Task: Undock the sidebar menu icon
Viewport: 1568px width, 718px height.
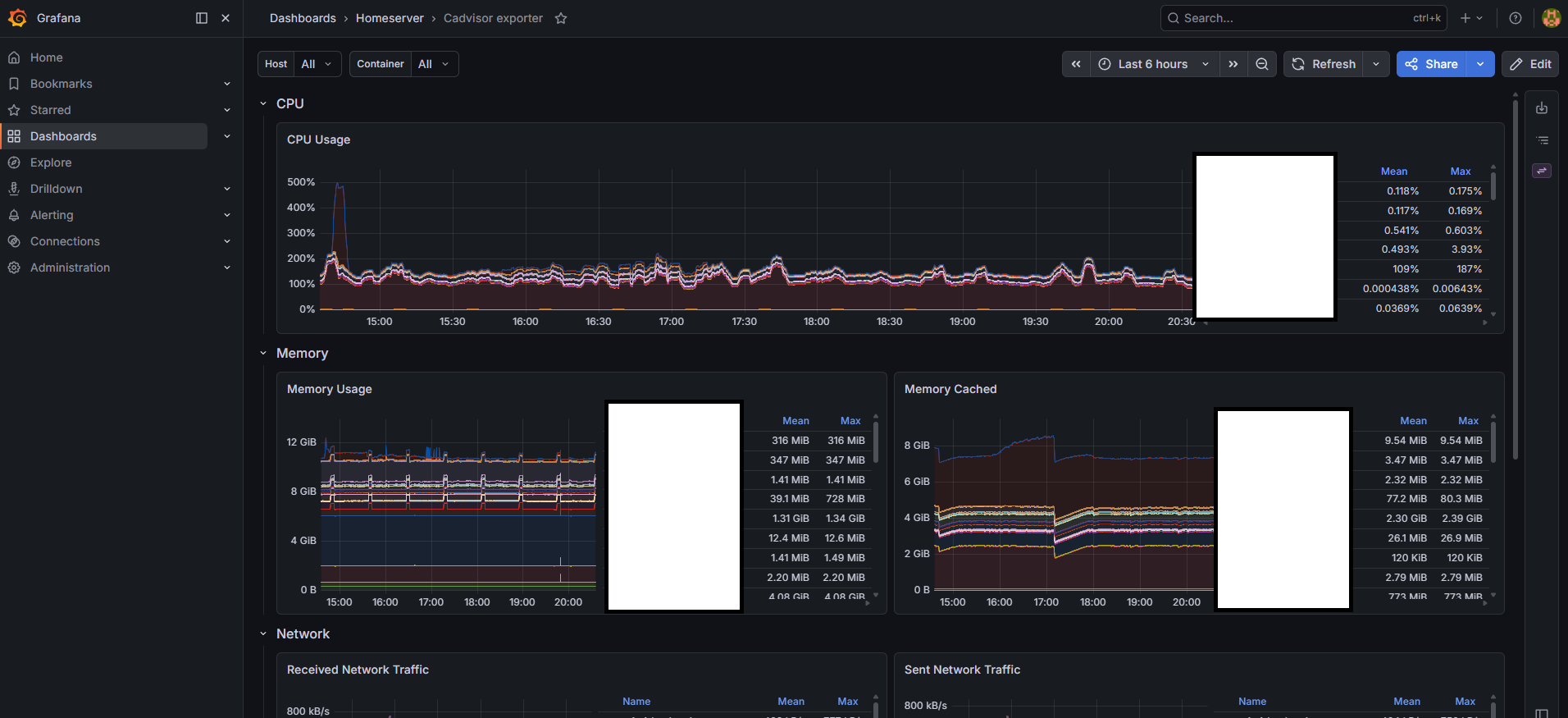Action: pyautogui.click(x=202, y=18)
